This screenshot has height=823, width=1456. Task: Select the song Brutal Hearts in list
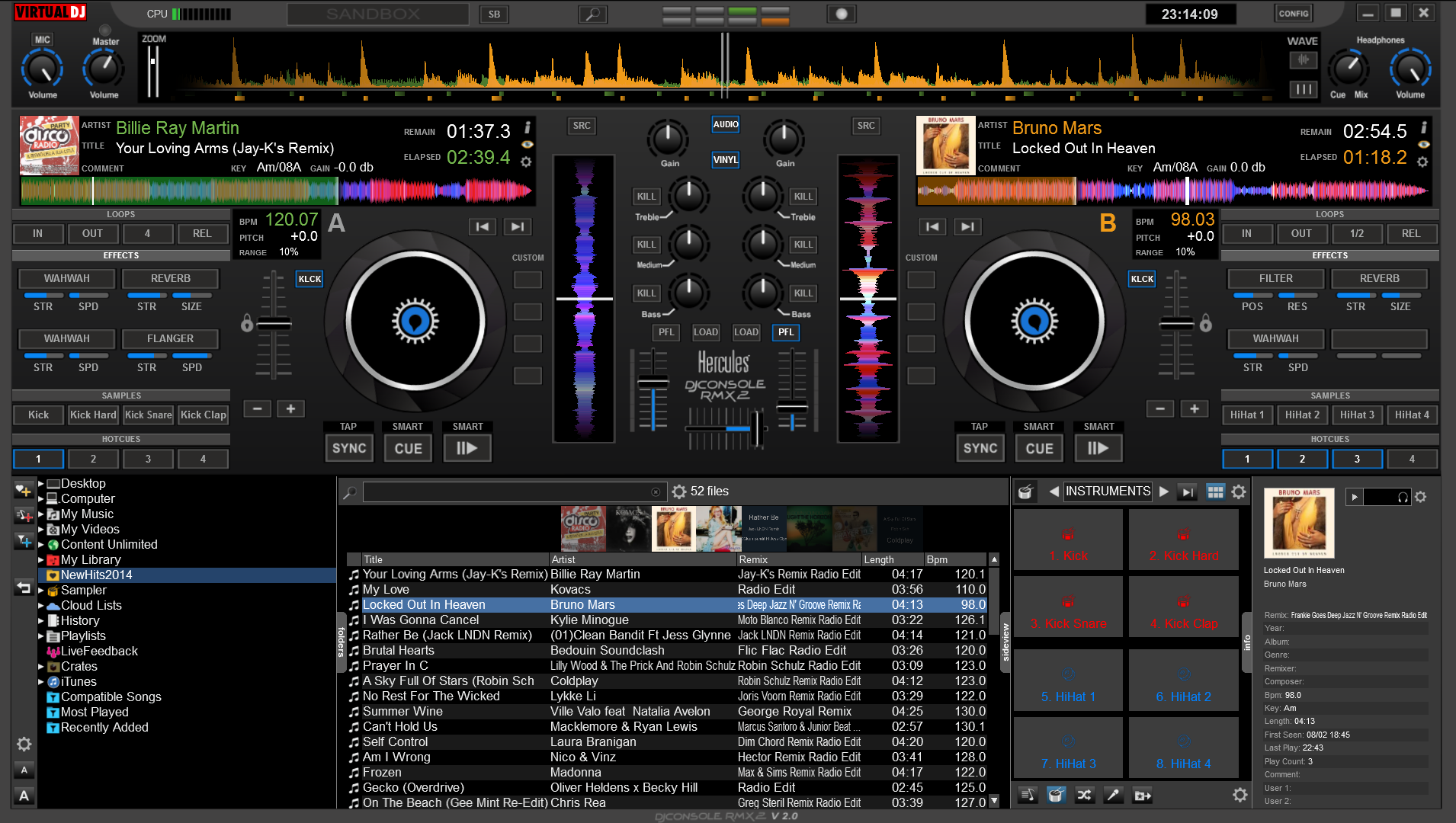click(399, 651)
